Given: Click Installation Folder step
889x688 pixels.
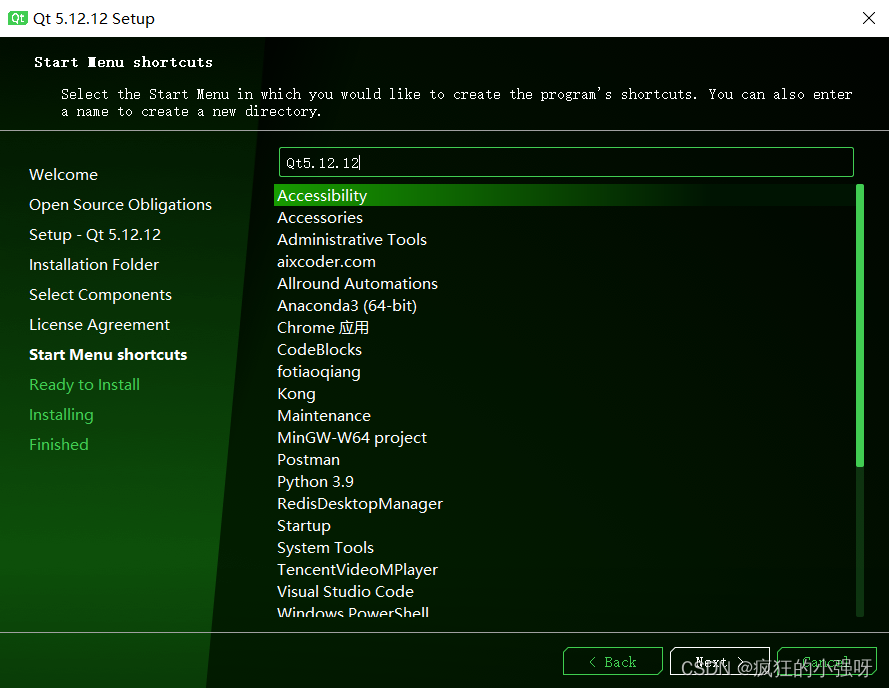Looking at the screenshot, I should (94, 264).
